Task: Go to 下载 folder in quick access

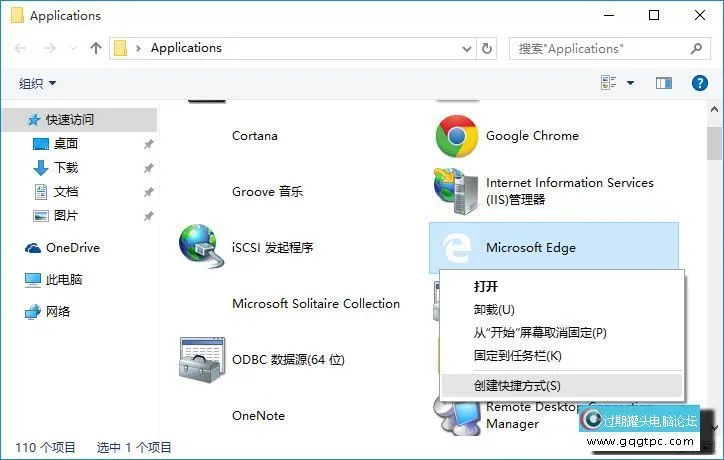Action: pyautogui.click(x=66, y=168)
